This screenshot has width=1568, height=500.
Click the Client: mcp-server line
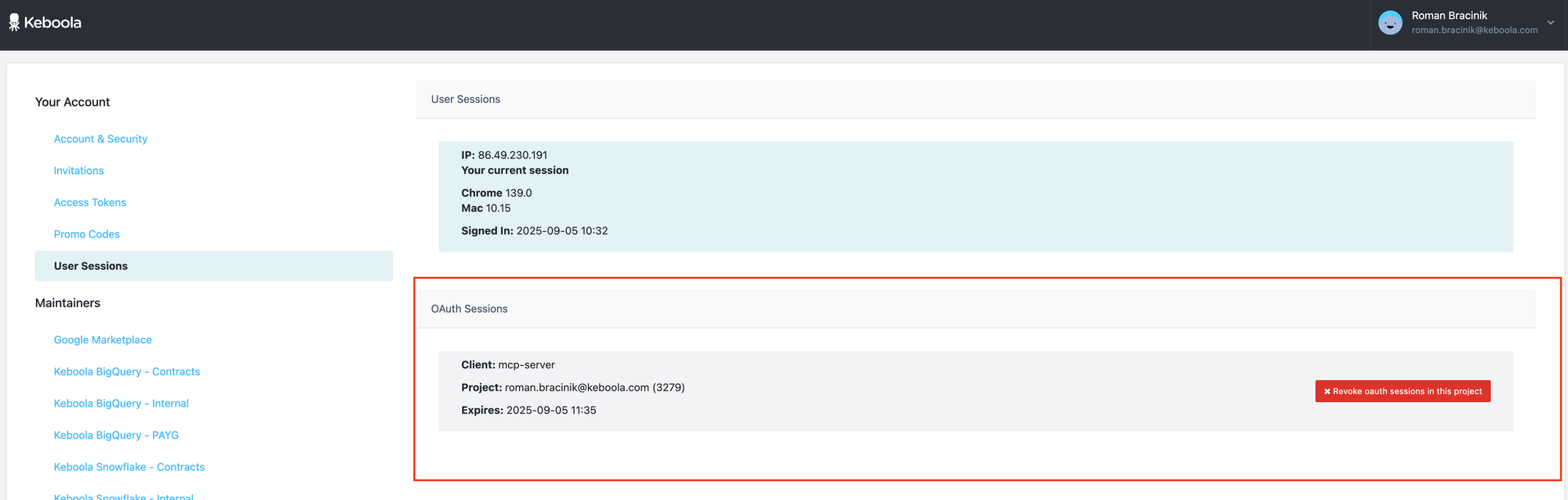tap(508, 365)
